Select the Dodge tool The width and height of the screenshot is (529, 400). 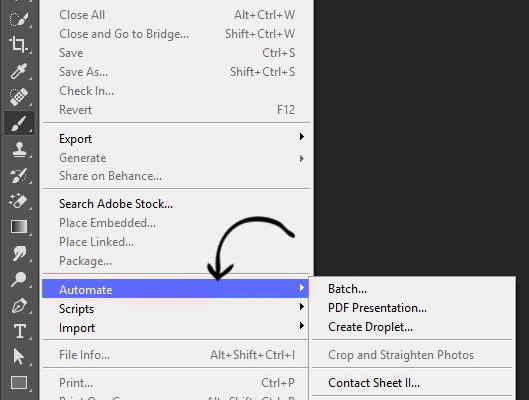tap(19, 279)
